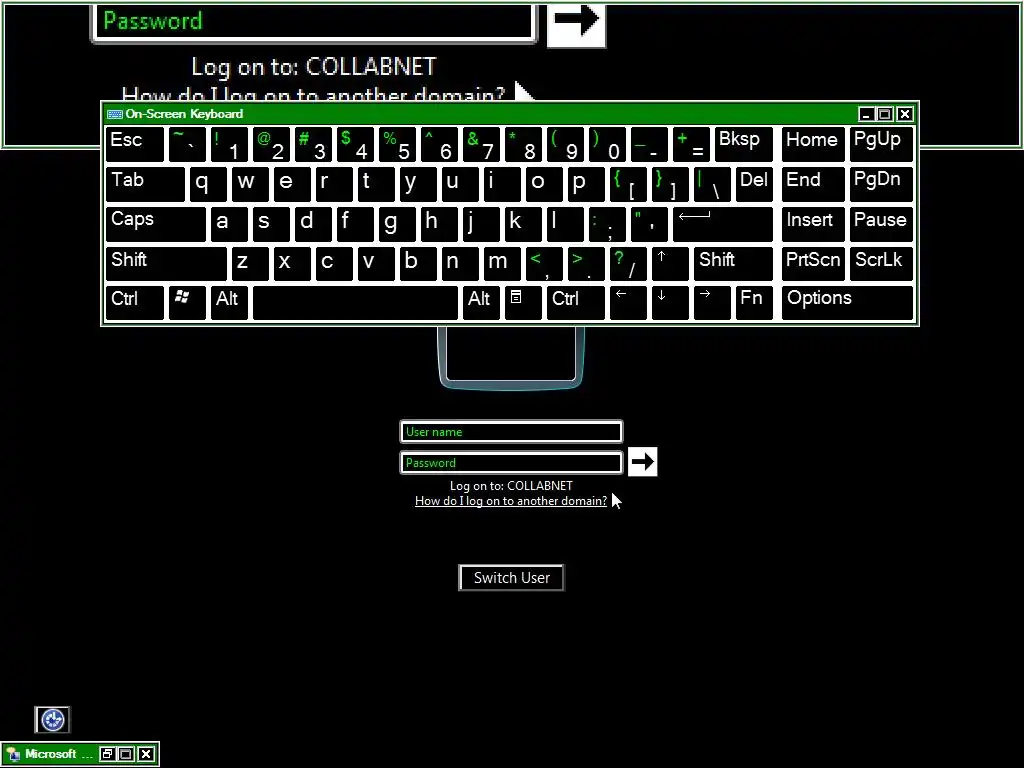Click the tilde / backtick key

point(187,144)
